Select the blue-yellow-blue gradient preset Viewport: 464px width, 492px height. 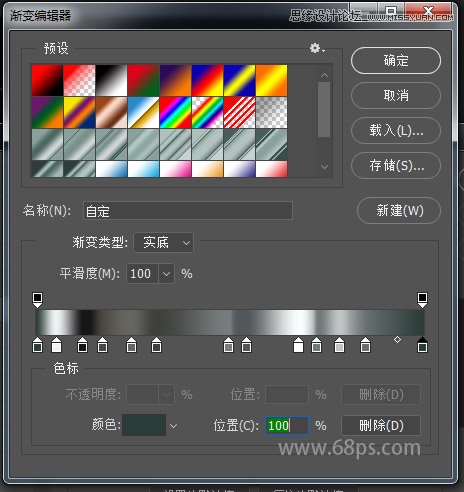239,80
